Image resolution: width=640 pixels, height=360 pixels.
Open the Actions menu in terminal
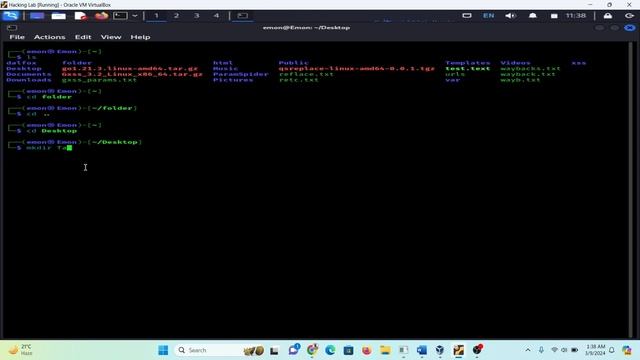pyautogui.click(x=49, y=37)
